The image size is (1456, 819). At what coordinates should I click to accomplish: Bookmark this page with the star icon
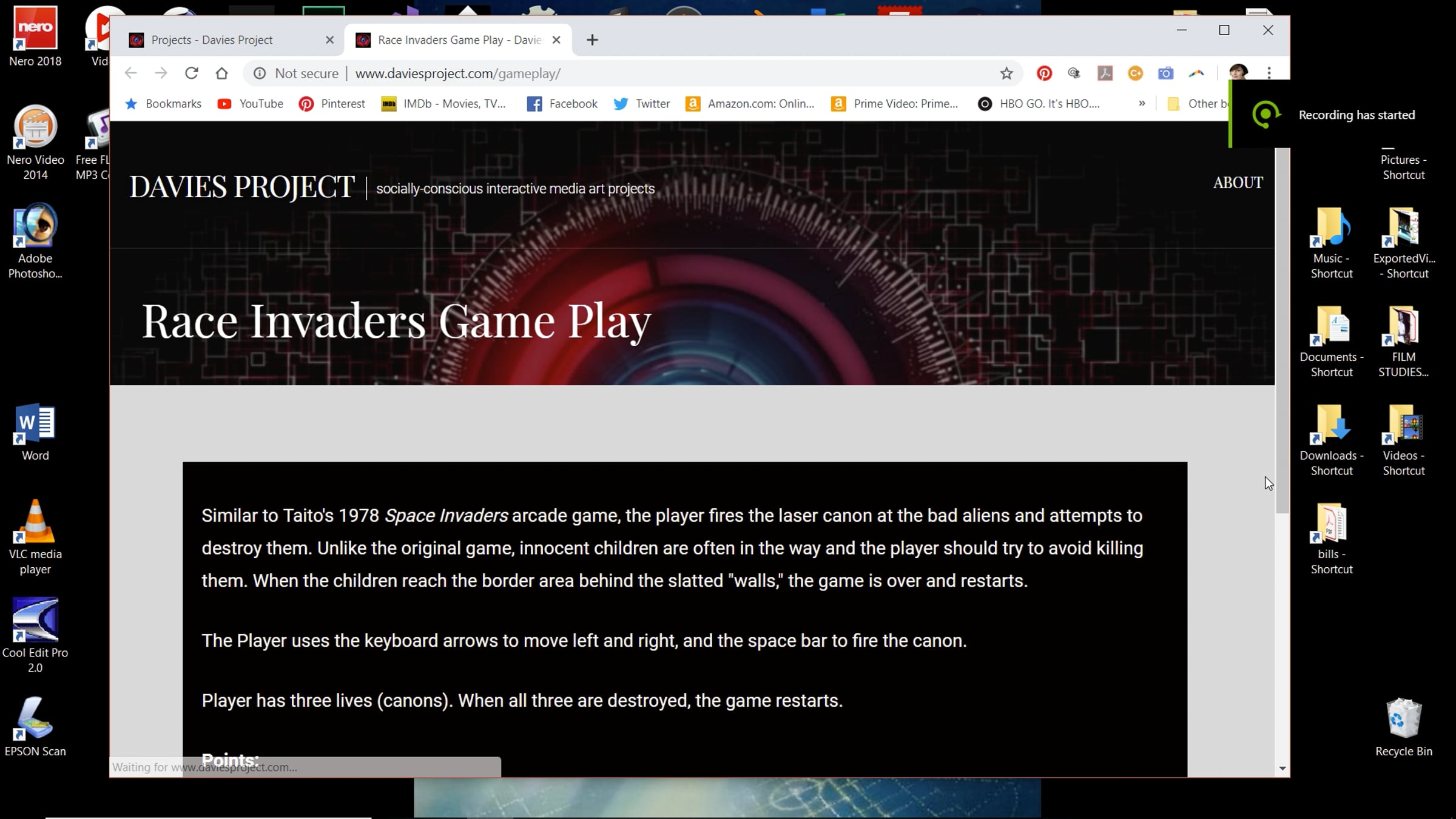coord(1006,73)
